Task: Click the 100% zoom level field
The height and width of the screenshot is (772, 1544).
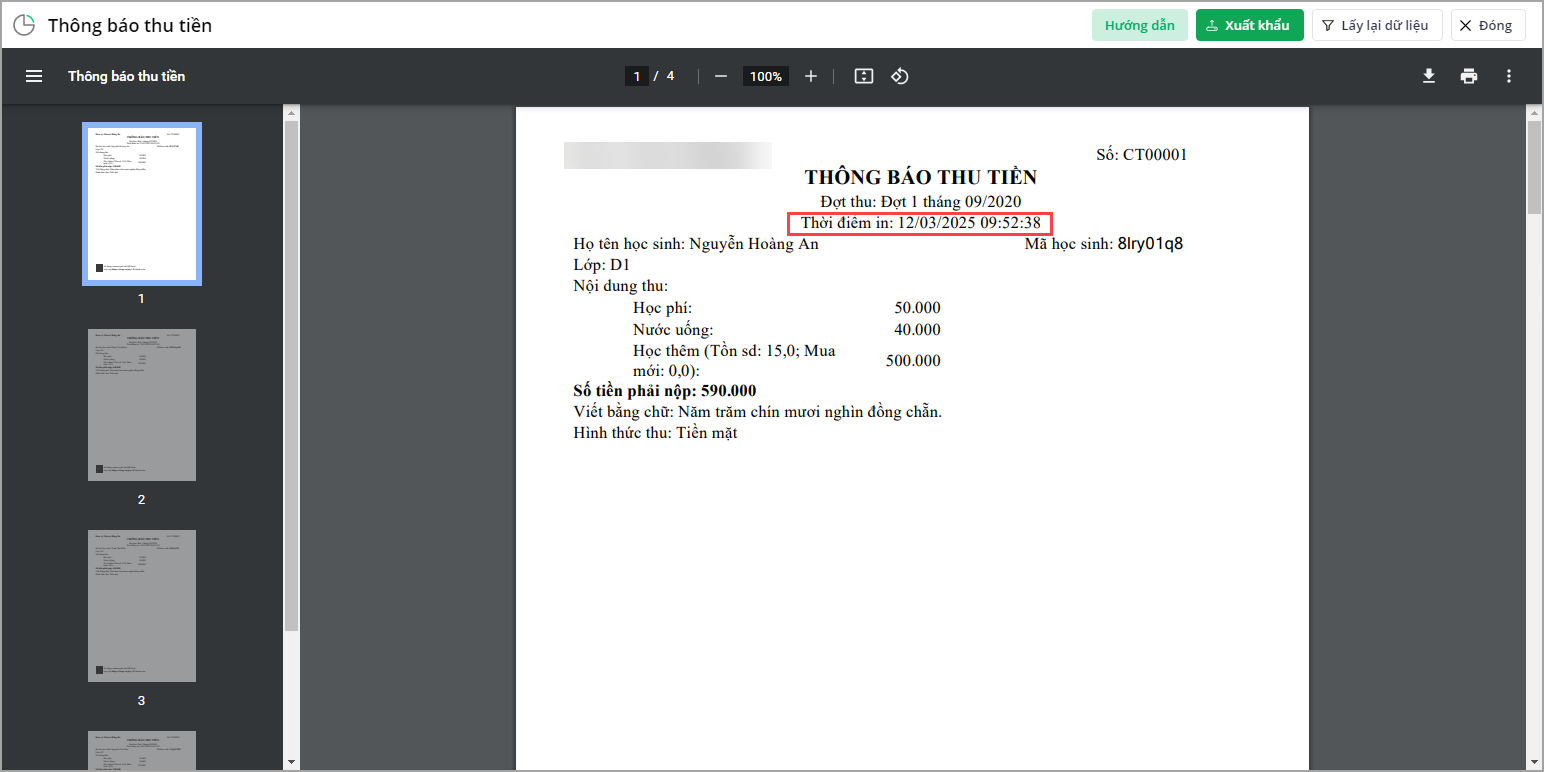Action: (766, 76)
